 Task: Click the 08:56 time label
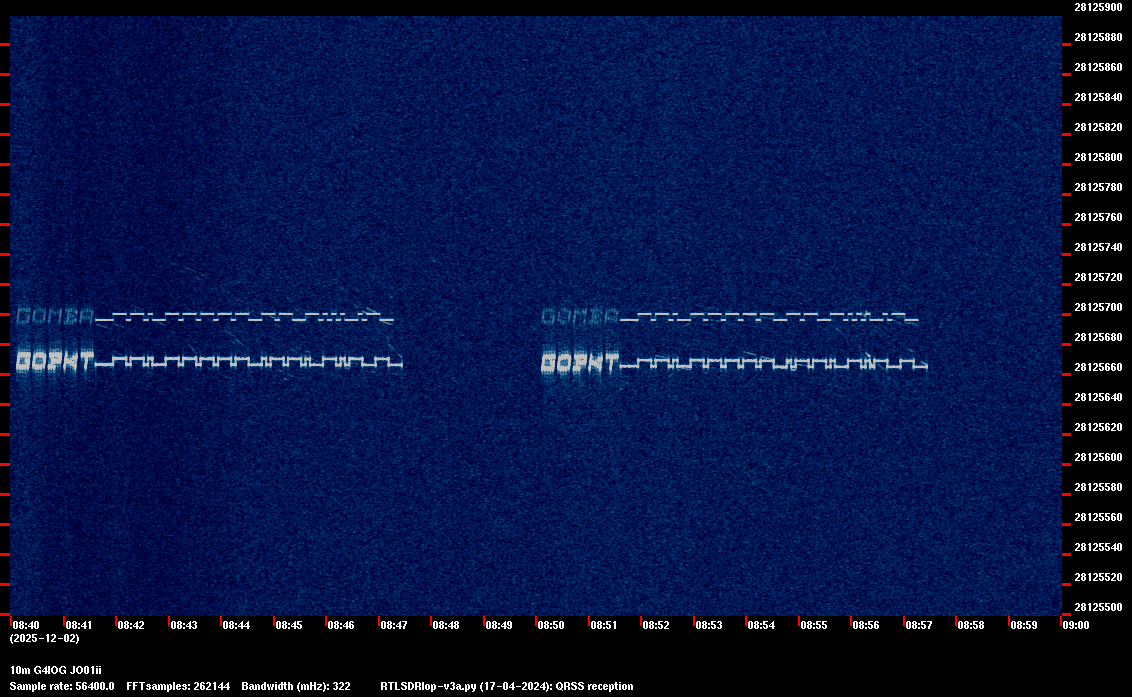click(866, 625)
